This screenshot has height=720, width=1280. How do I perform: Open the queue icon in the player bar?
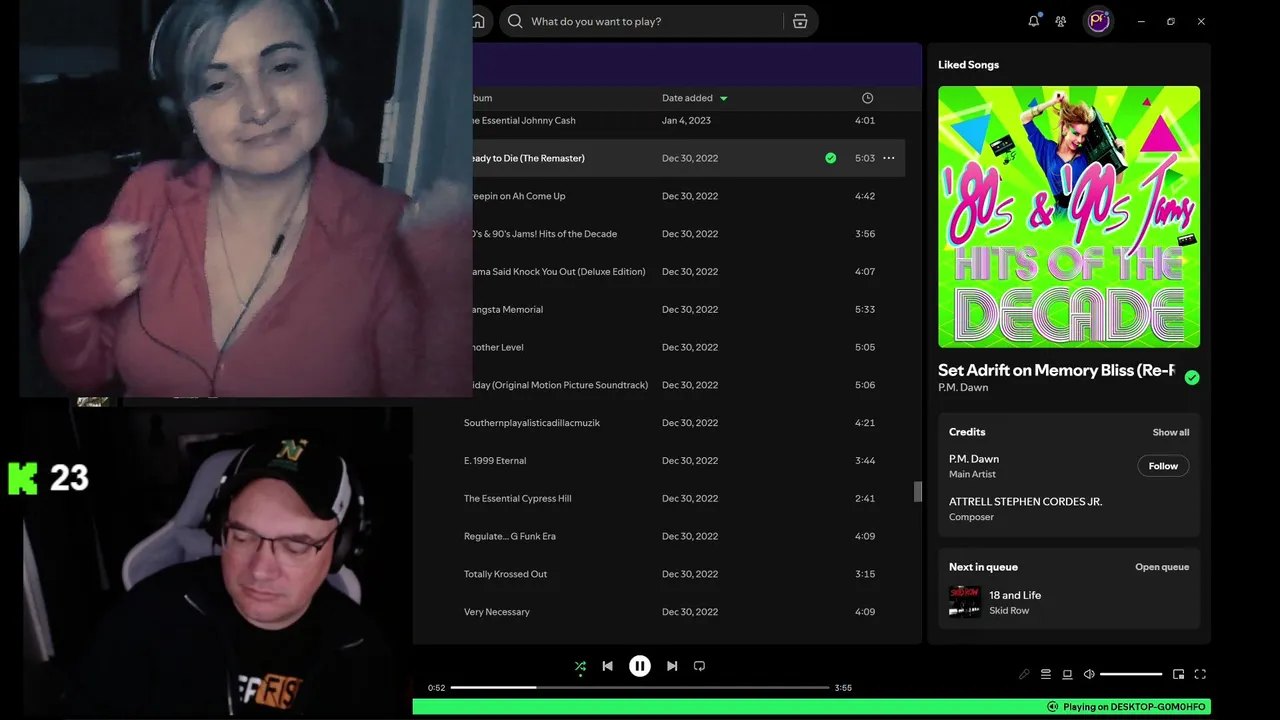pos(1046,674)
